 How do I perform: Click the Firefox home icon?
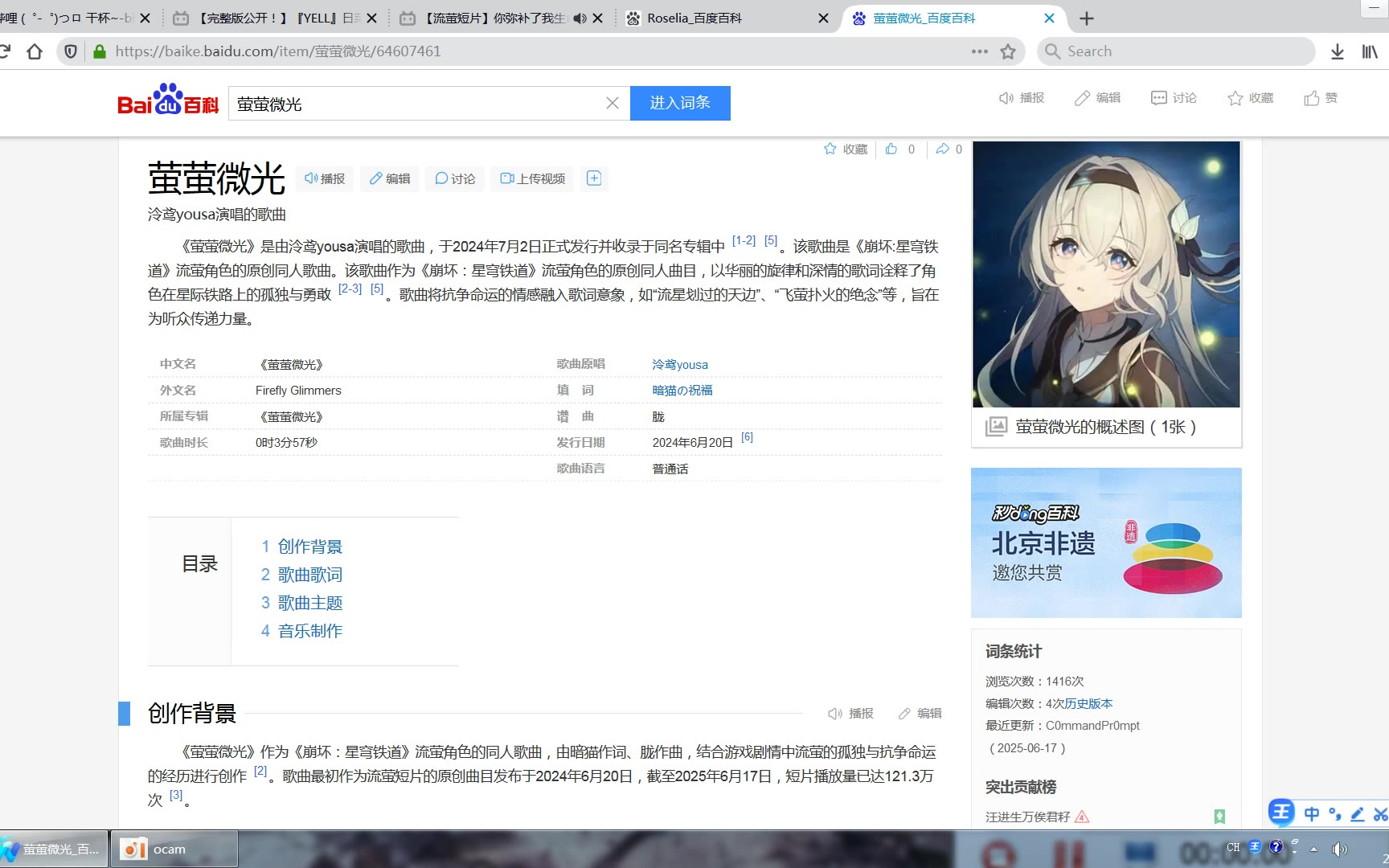tap(35, 51)
